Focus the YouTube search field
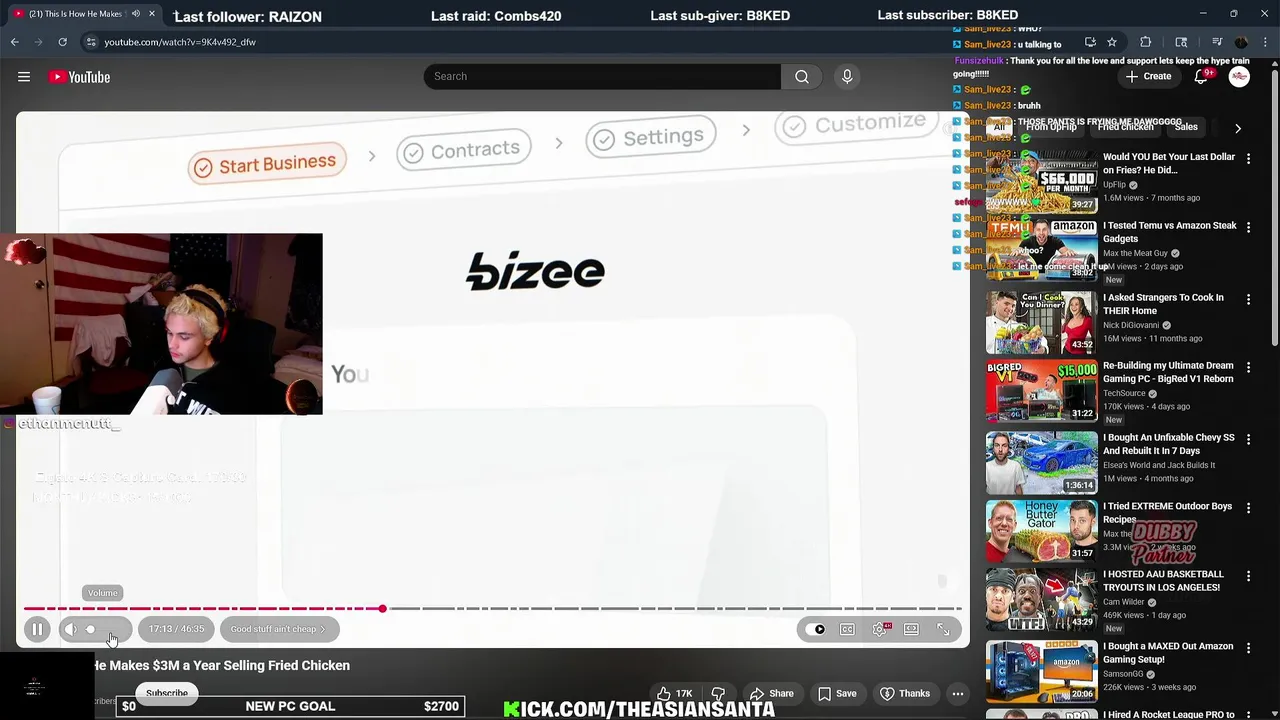This screenshot has height=720, width=1280. pos(602,77)
